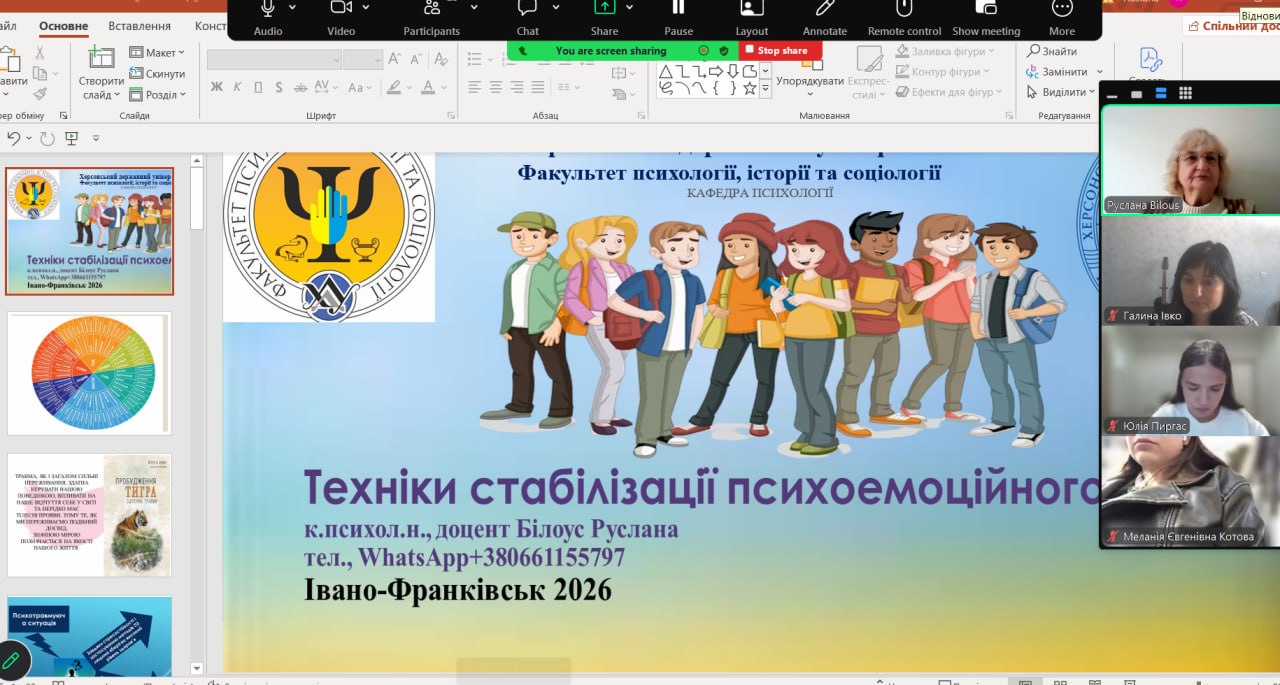Pause the screen share
This screenshot has width=1280, height=685.
point(678,9)
